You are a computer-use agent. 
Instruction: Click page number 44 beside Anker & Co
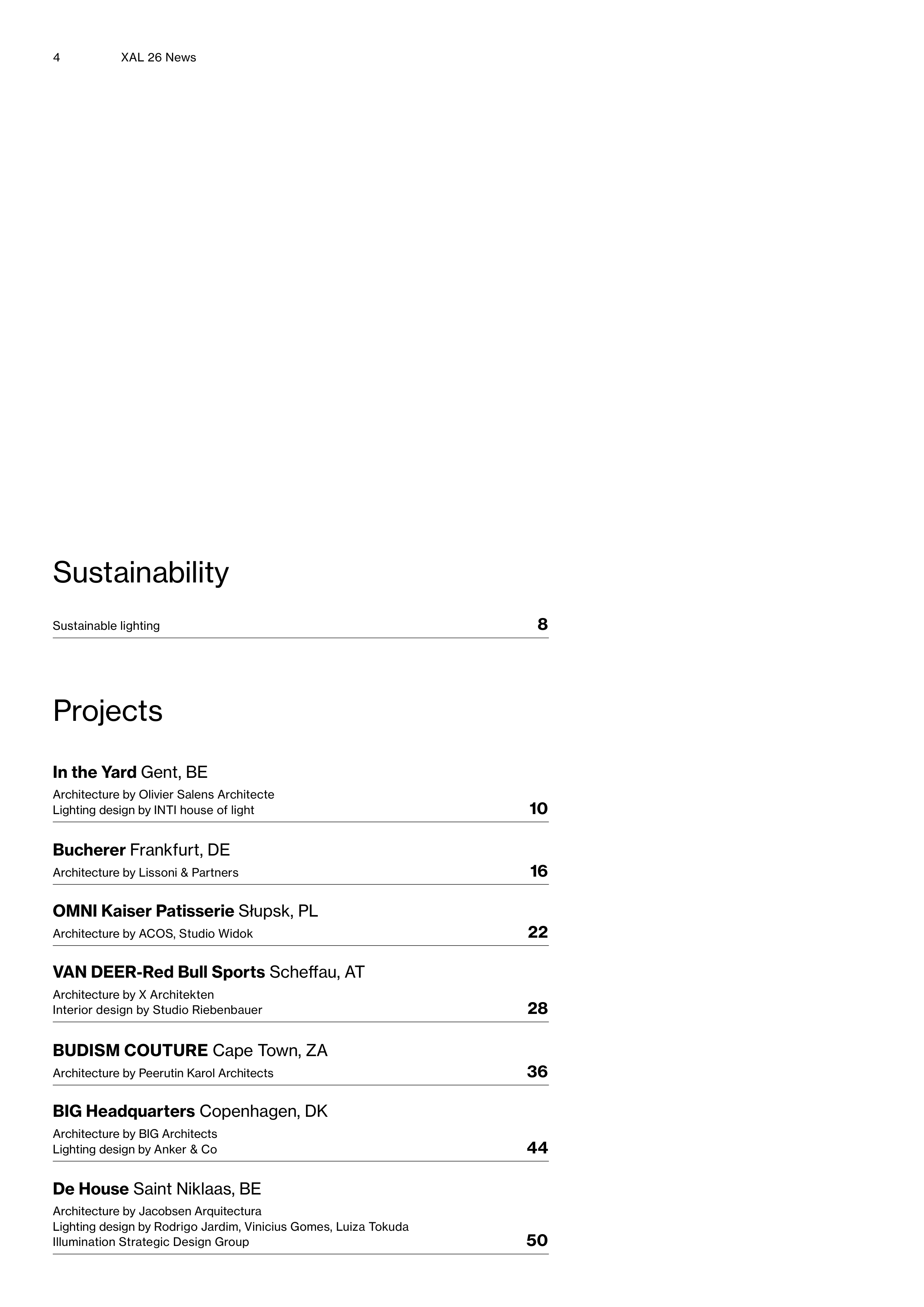tap(537, 1148)
